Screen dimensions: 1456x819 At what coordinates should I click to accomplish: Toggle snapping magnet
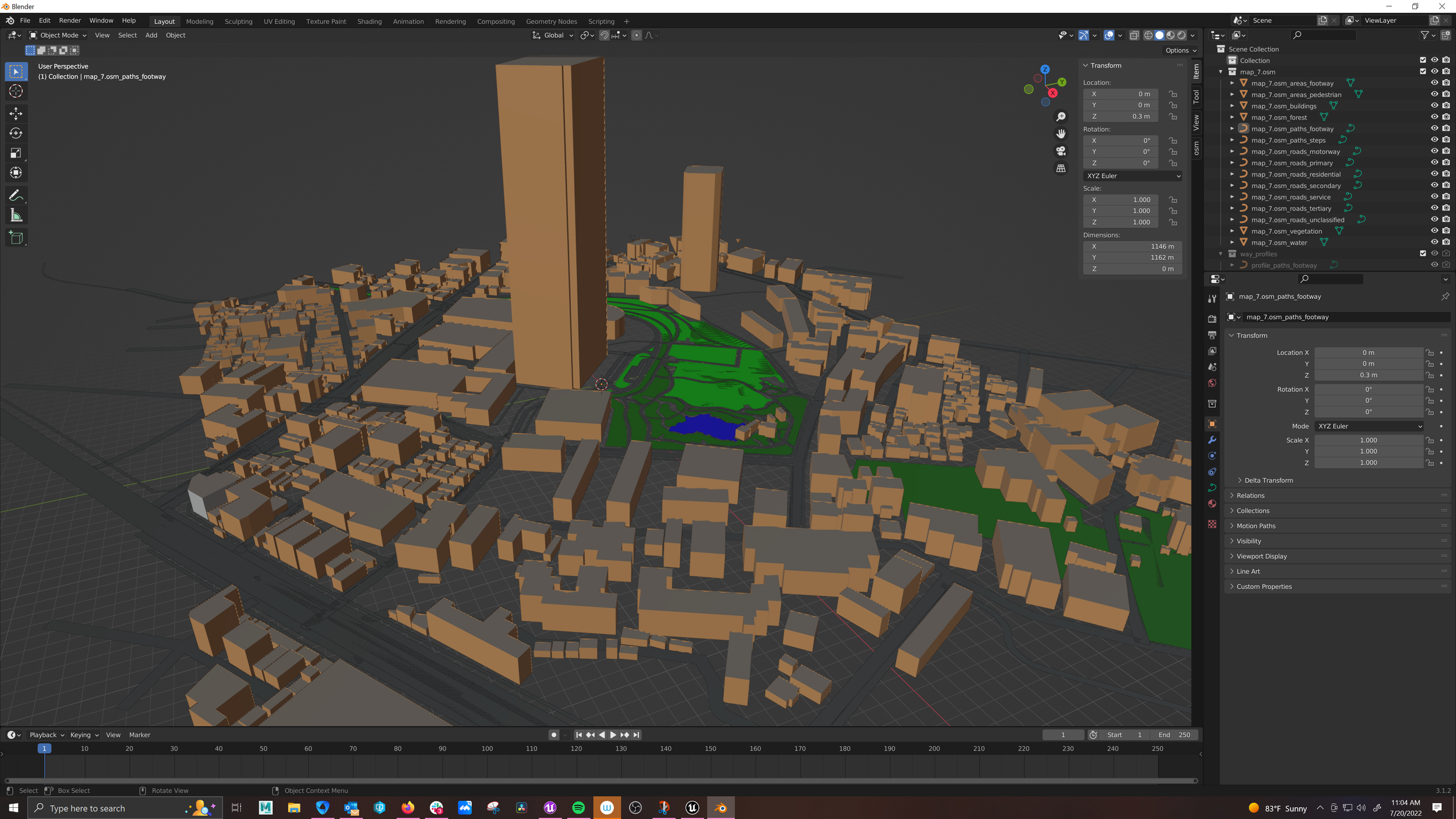604,36
